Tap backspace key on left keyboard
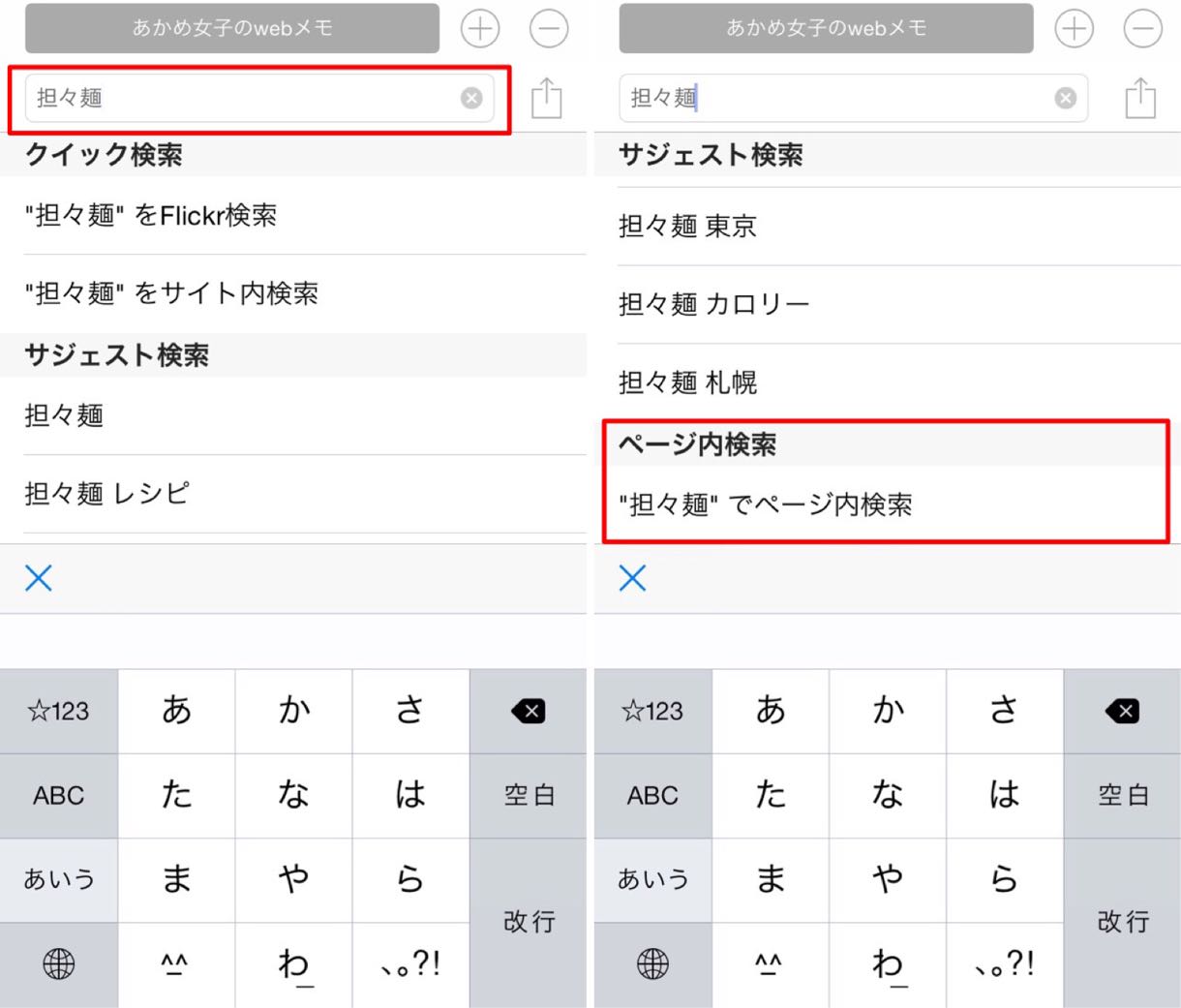 click(x=529, y=712)
